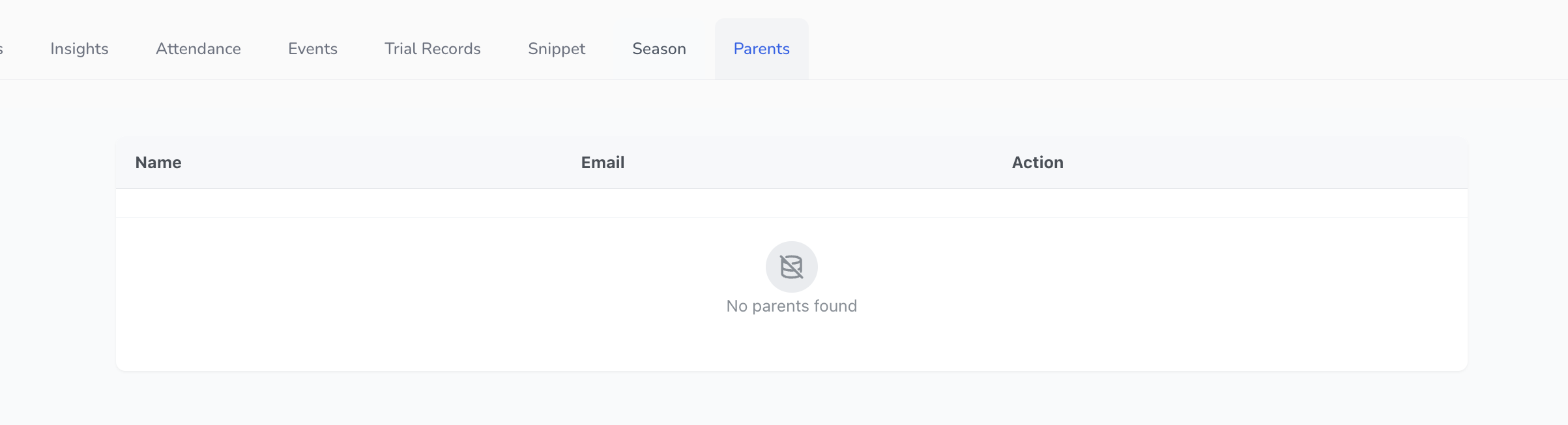Click the "No parents found" message
The image size is (1568, 425).
[x=791, y=306]
